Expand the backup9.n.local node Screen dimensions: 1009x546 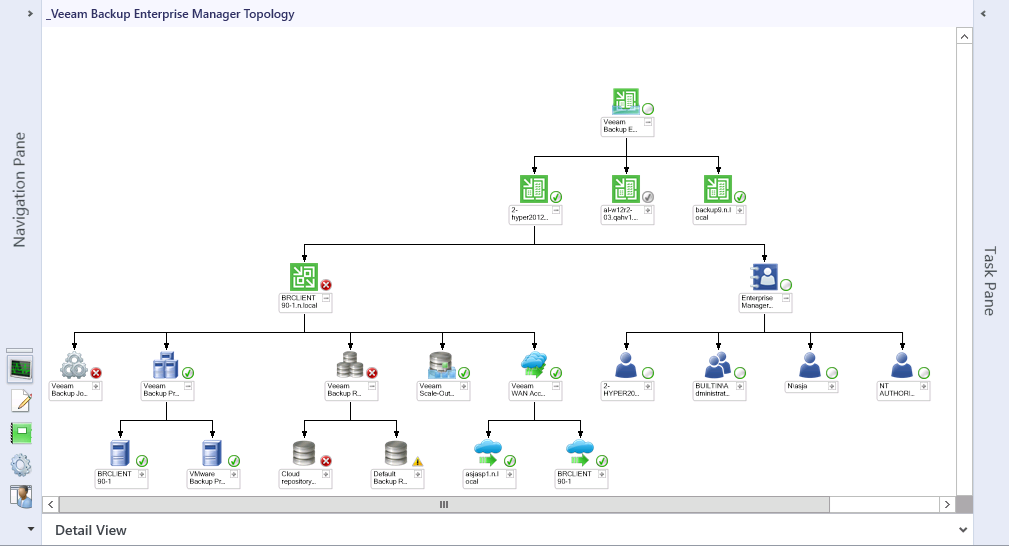pos(740,211)
